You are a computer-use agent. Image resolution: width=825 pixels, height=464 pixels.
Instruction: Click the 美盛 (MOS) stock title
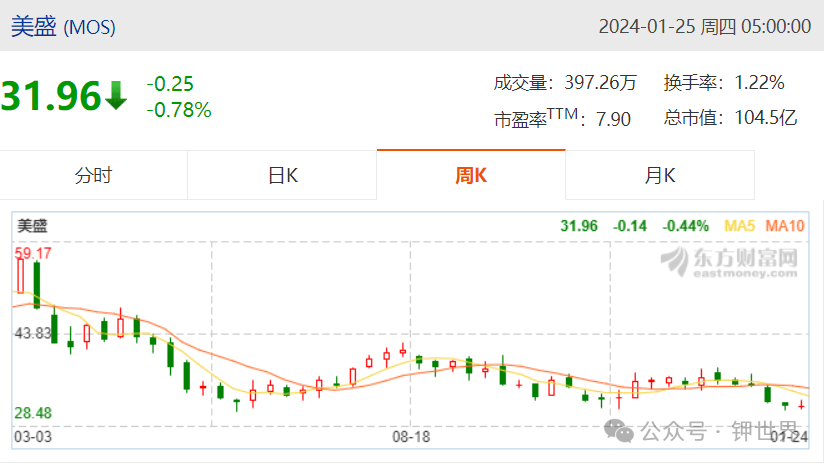pos(63,26)
